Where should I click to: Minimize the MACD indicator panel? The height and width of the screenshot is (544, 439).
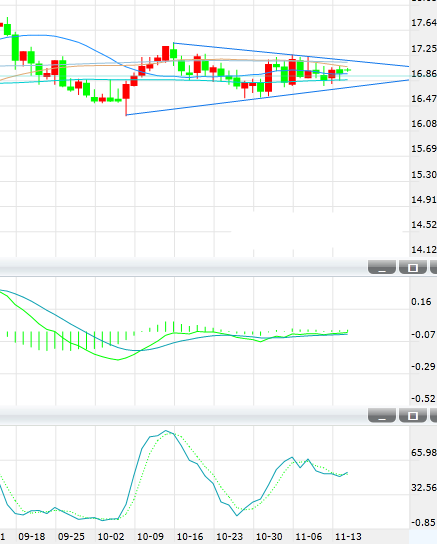[382, 267]
